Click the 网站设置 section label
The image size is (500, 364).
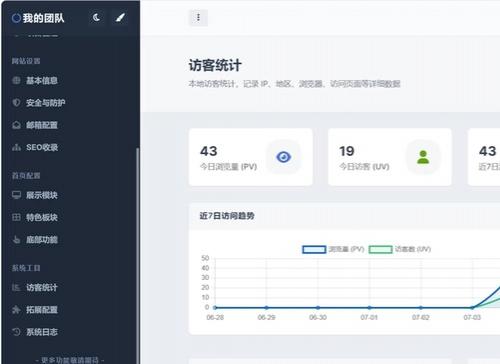(x=26, y=61)
